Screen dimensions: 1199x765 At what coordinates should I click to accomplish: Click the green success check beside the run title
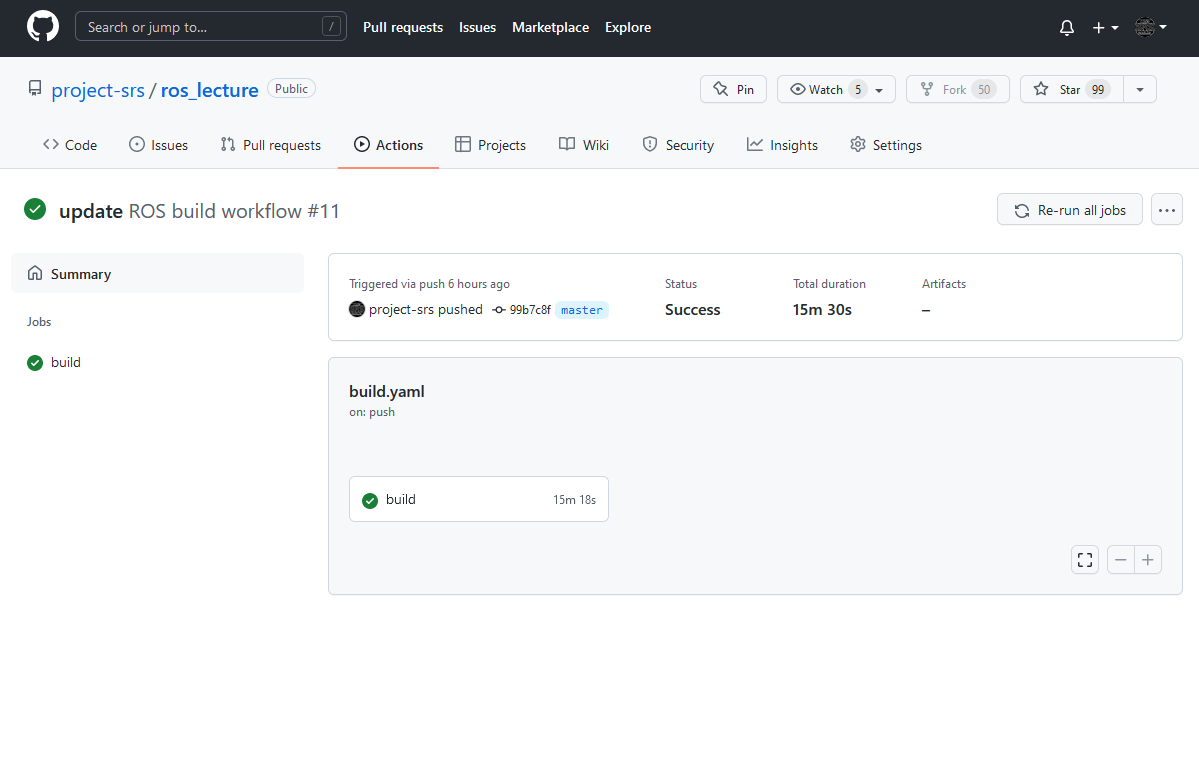(x=35, y=209)
